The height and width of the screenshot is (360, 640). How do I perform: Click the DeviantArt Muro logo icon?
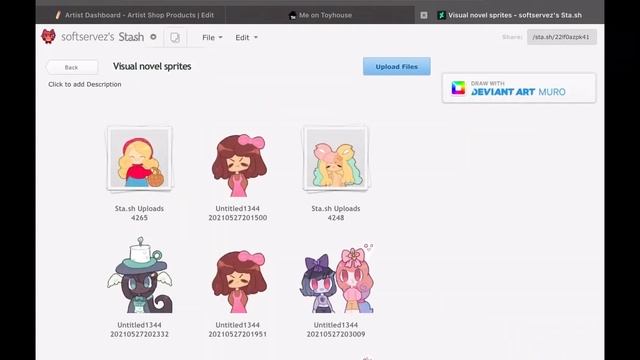[458, 88]
